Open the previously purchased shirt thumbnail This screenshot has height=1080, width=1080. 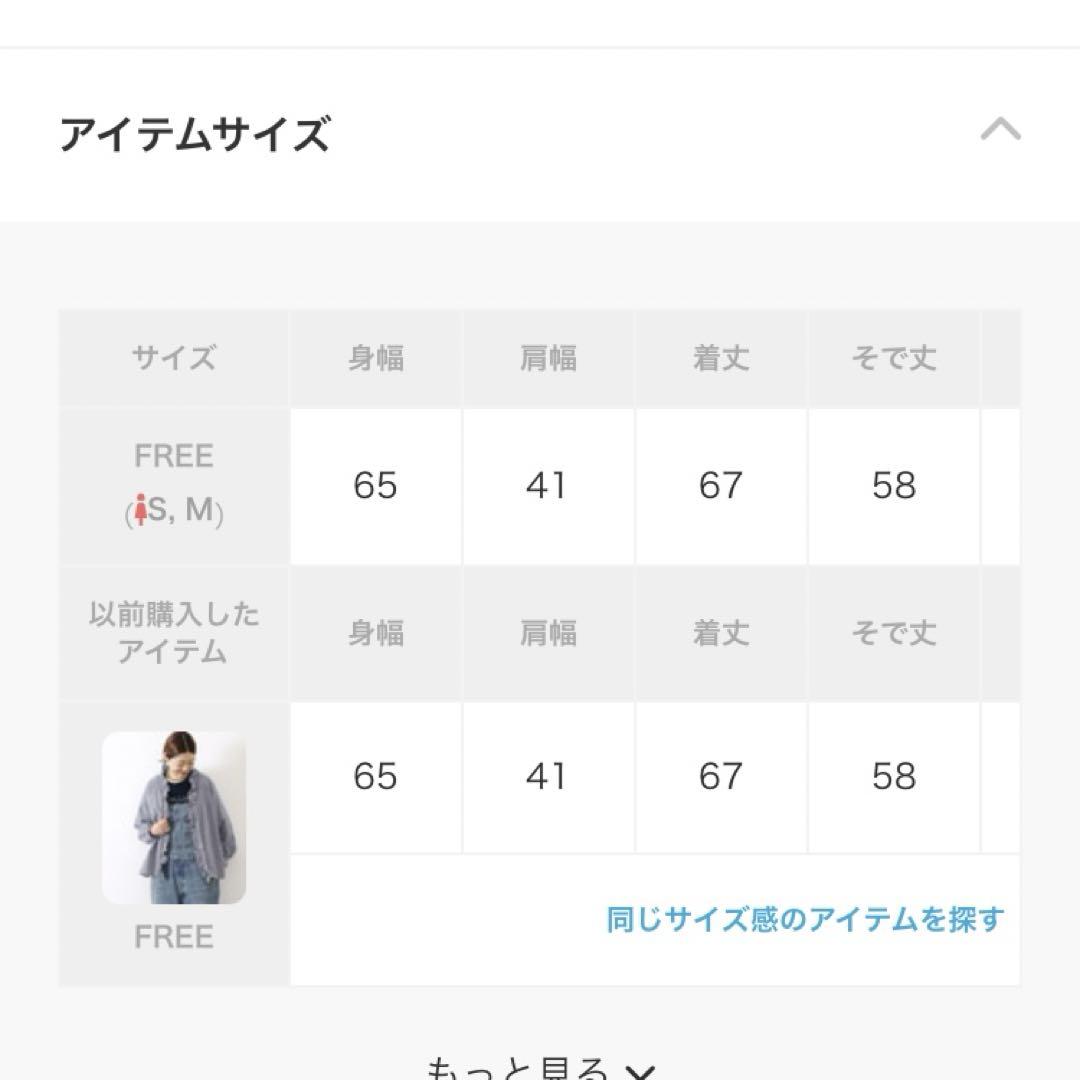pos(174,818)
